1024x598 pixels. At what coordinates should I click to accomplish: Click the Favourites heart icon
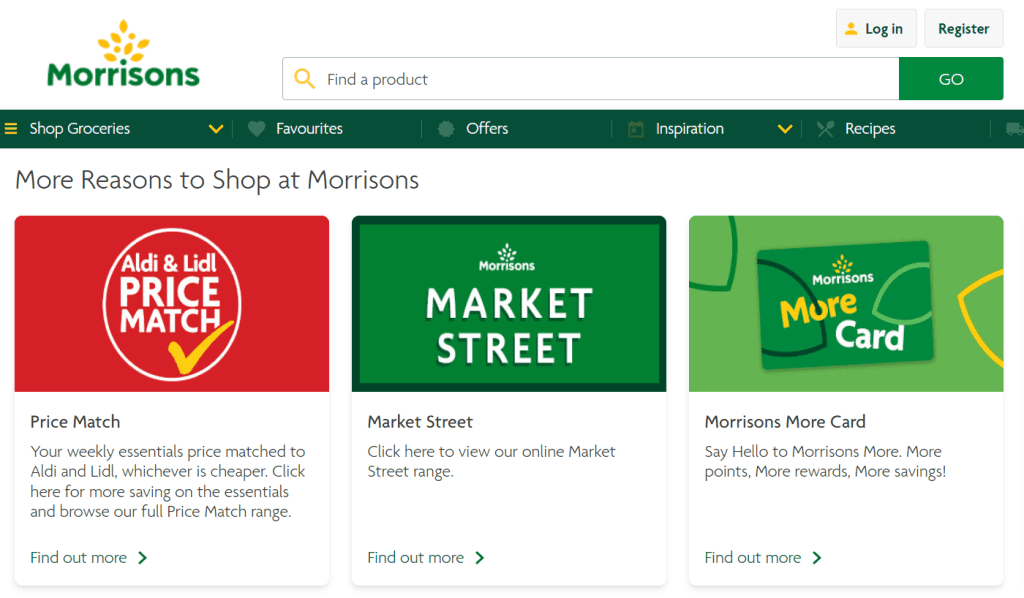(x=257, y=129)
